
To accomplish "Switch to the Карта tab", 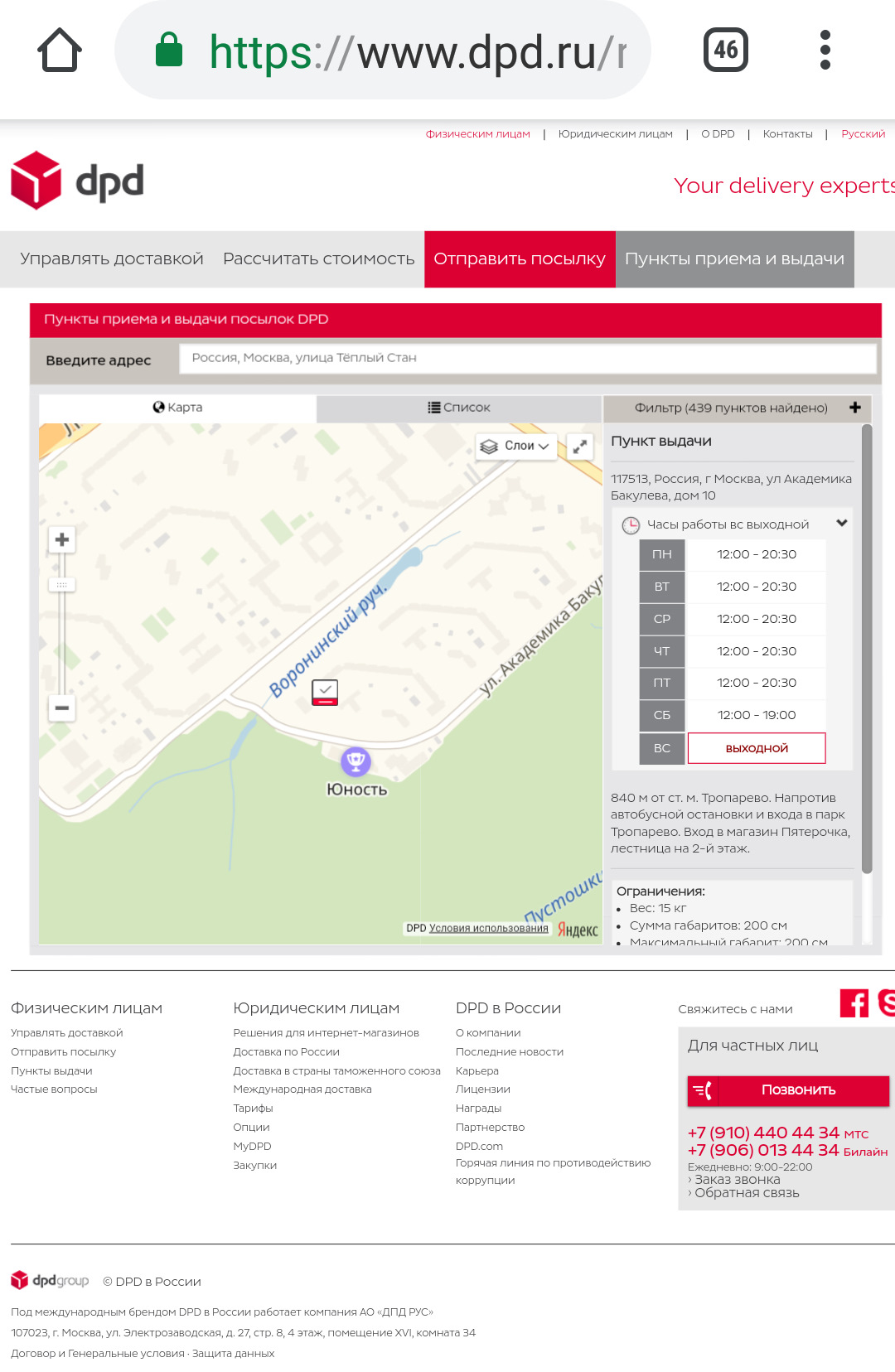I will point(177,408).
